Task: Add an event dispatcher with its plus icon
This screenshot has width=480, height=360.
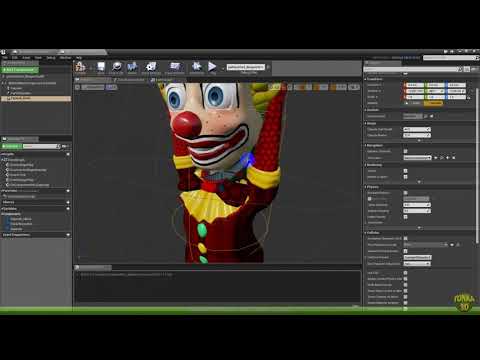Action: point(68,235)
